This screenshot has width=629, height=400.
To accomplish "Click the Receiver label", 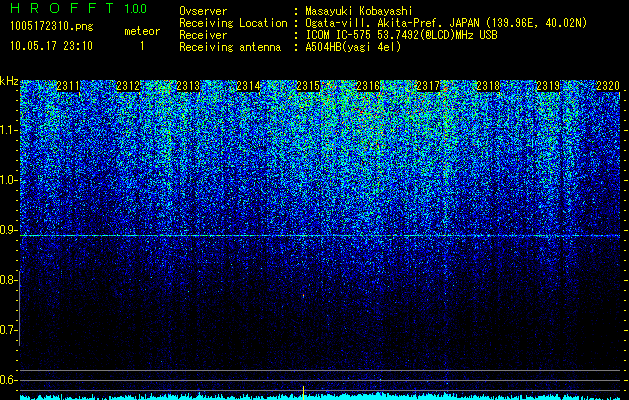I will coord(203,35).
